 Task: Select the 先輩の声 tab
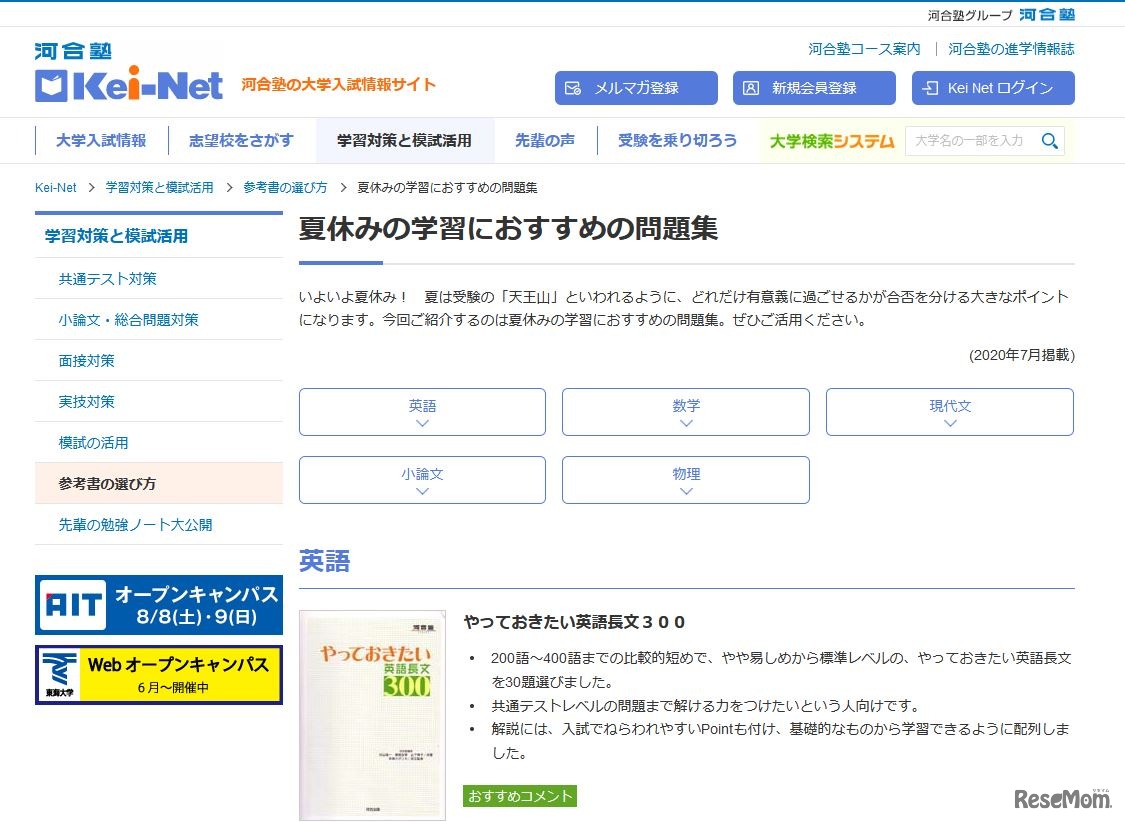pos(545,140)
